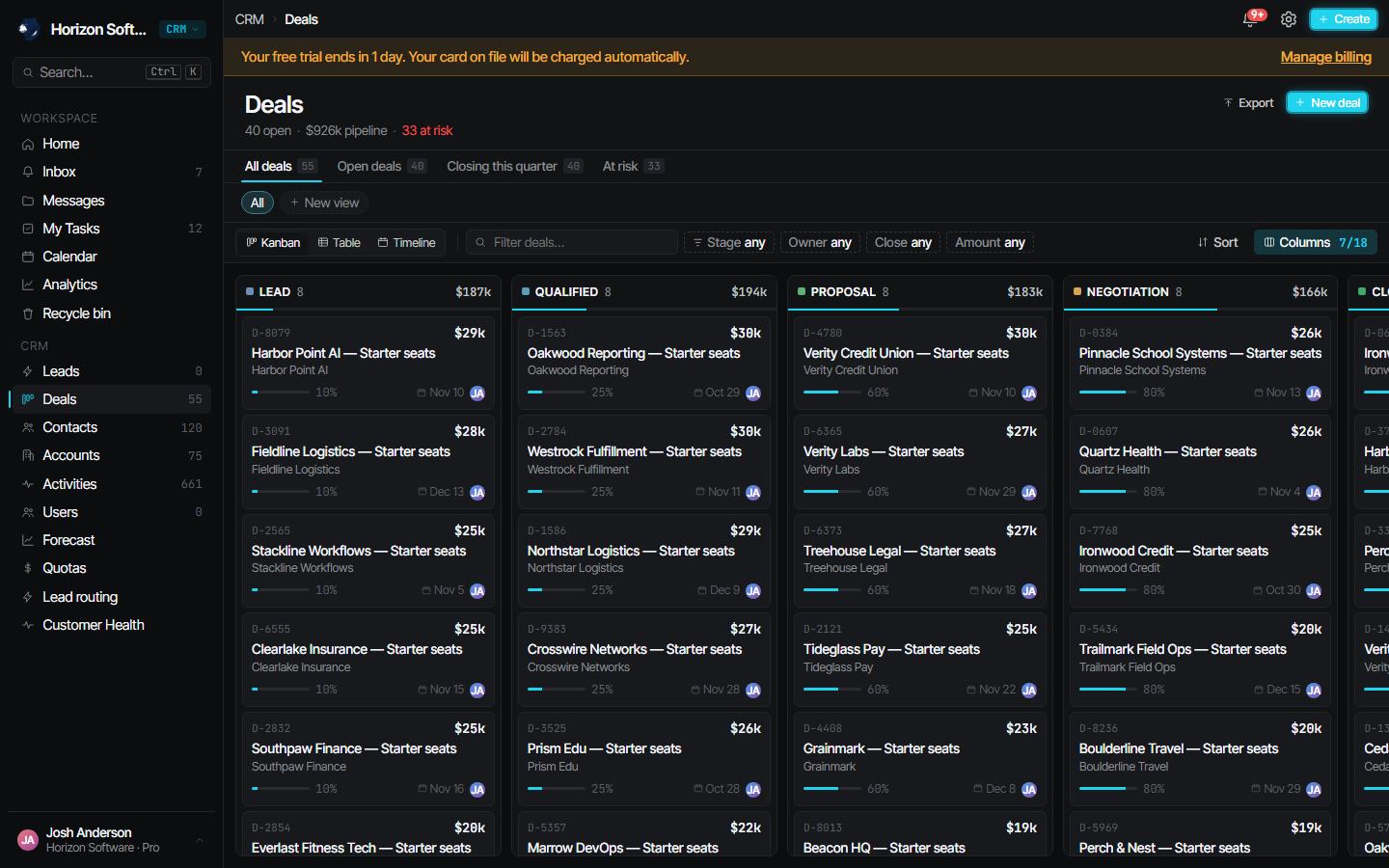Open the Owner any filter dropdown
The width and height of the screenshot is (1389, 868).
pos(820,243)
